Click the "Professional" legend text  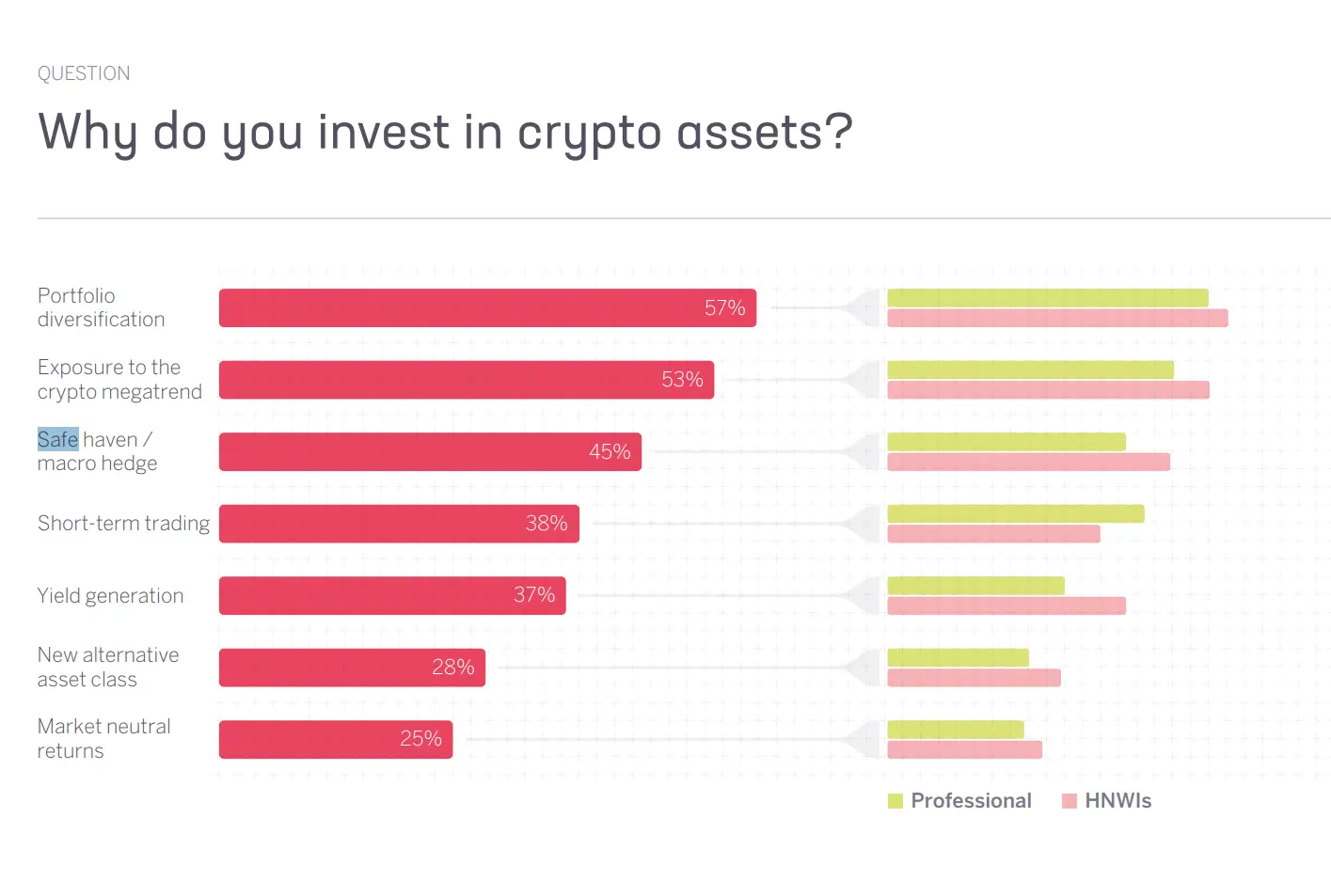click(971, 801)
